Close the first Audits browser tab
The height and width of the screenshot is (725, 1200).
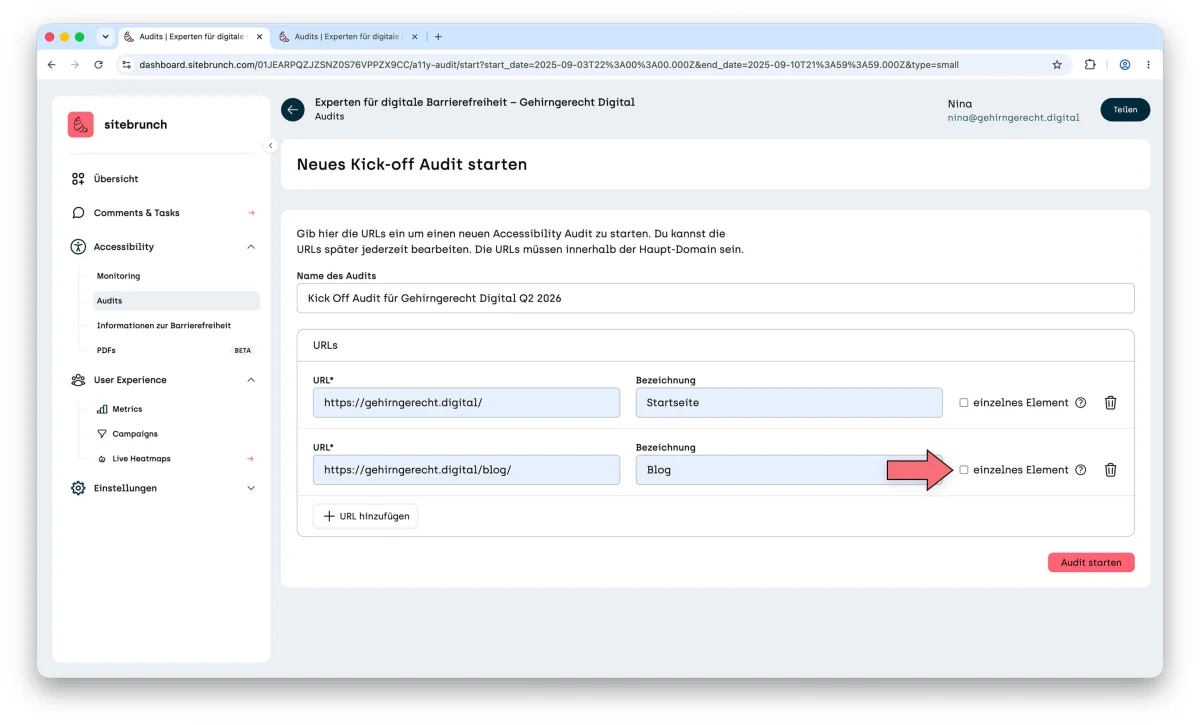[x=260, y=37]
